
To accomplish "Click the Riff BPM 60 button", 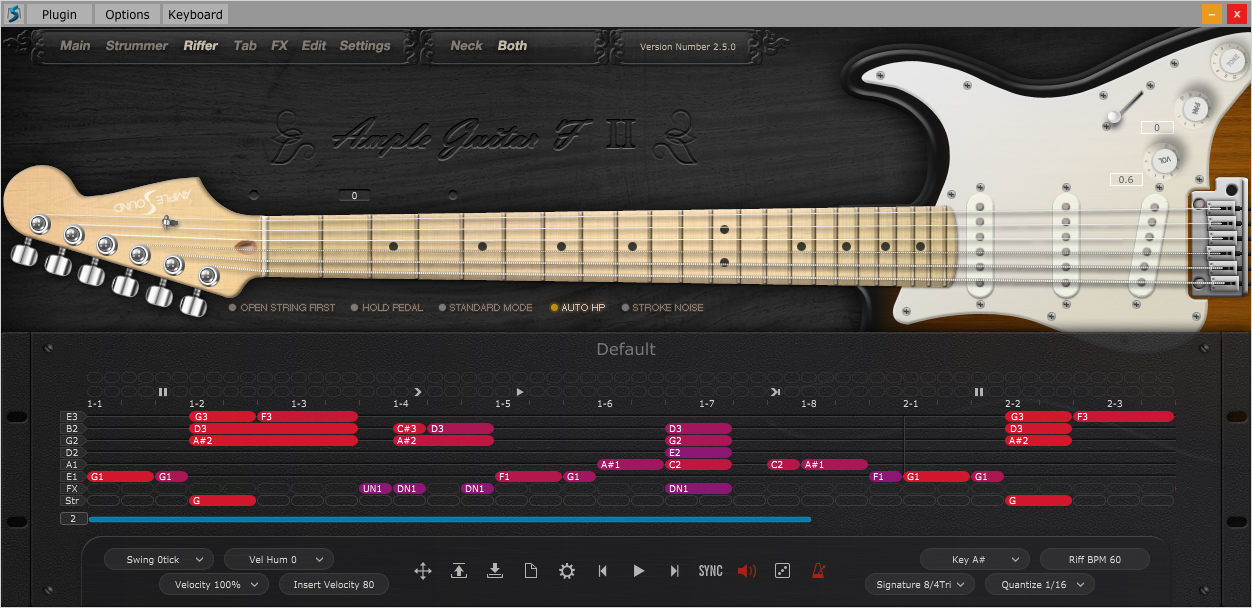I will [1095, 560].
